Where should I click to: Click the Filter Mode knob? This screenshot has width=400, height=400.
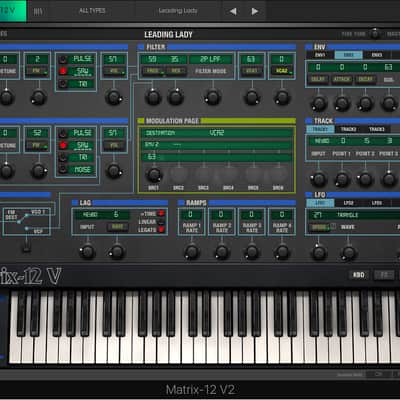(x=213, y=97)
